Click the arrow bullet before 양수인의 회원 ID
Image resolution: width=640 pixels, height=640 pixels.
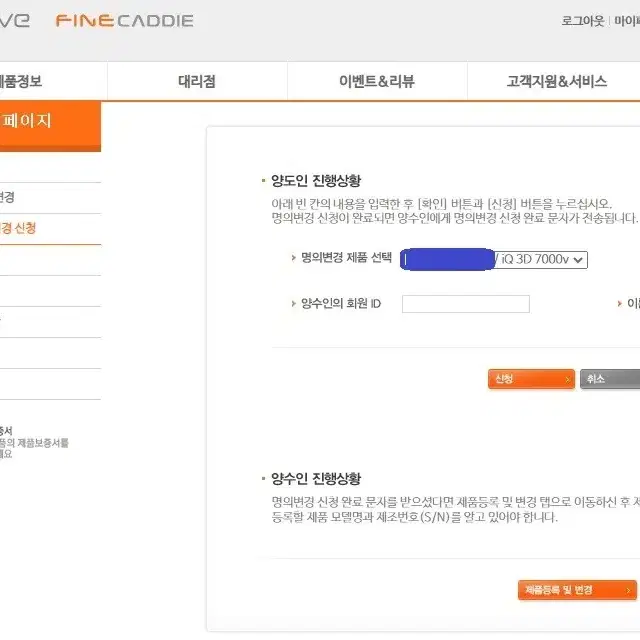[x=293, y=303]
